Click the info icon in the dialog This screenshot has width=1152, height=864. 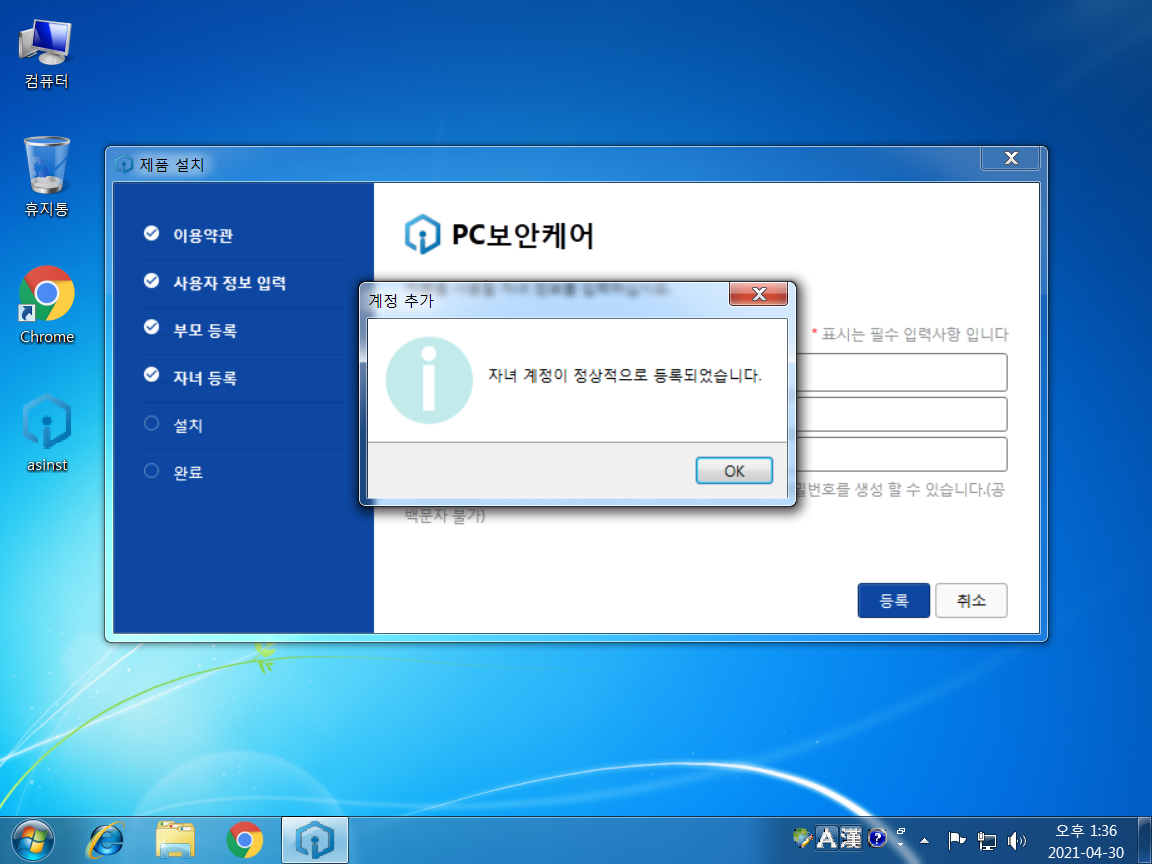[x=429, y=380]
